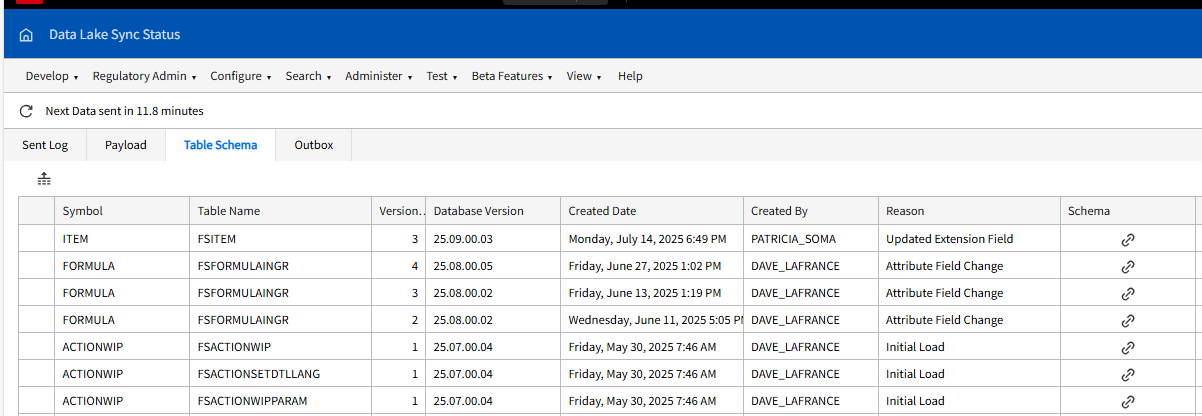Open the Administer menu
The height and width of the screenshot is (416, 1202).
379,76
